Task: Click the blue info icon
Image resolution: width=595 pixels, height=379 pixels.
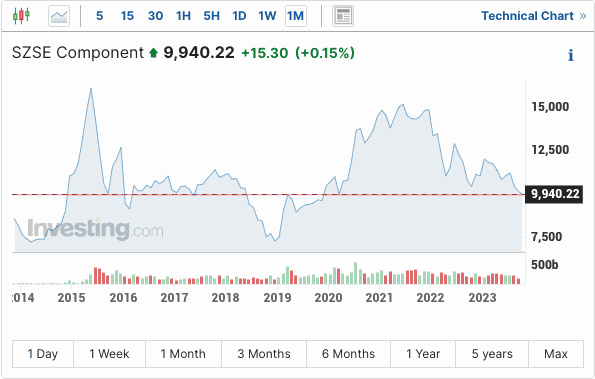Action: click(571, 55)
